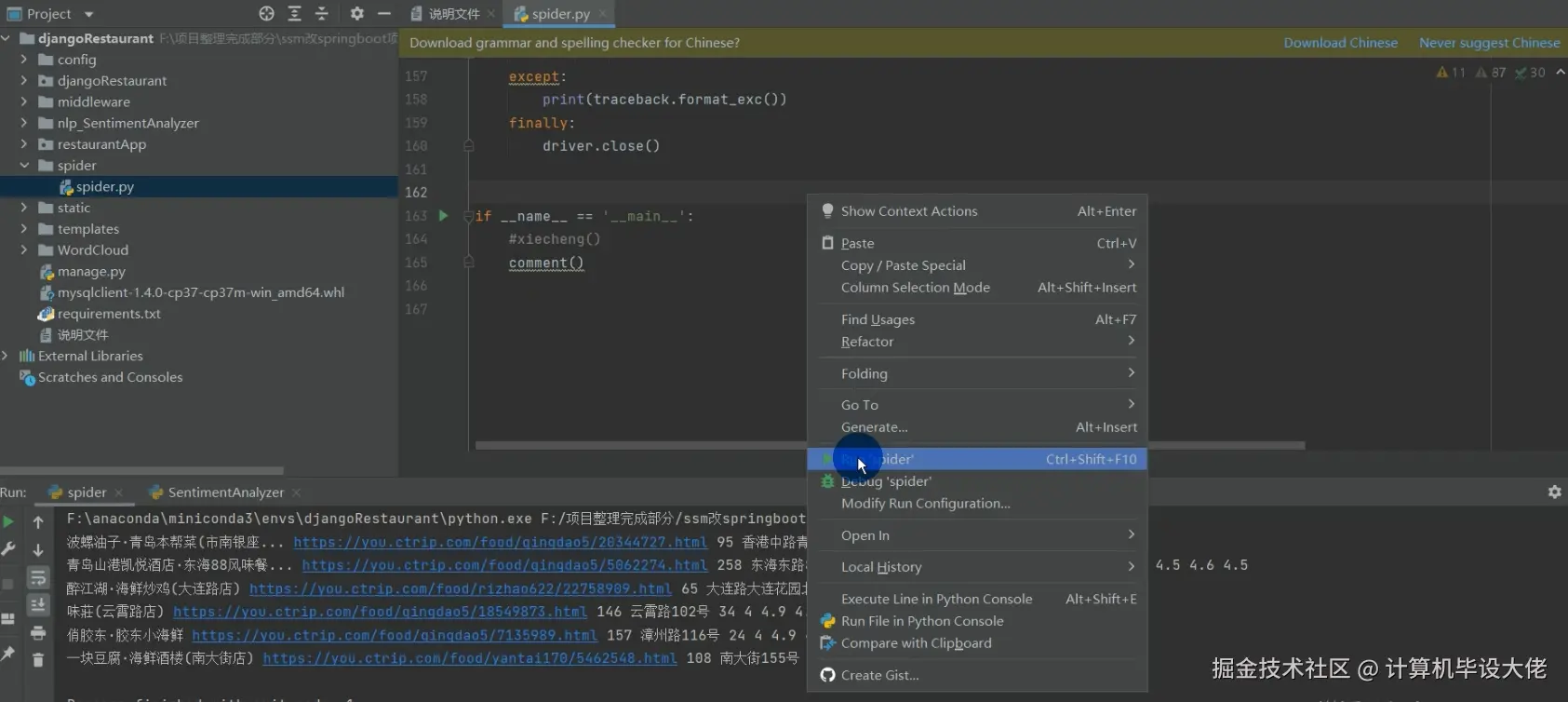
Task: Select Run File in Python Console
Action: click(977, 621)
